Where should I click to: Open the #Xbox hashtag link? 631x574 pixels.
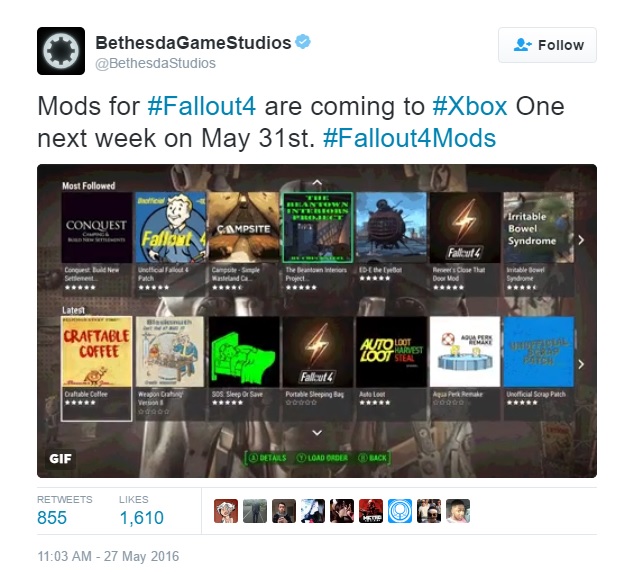(x=470, y=106)
